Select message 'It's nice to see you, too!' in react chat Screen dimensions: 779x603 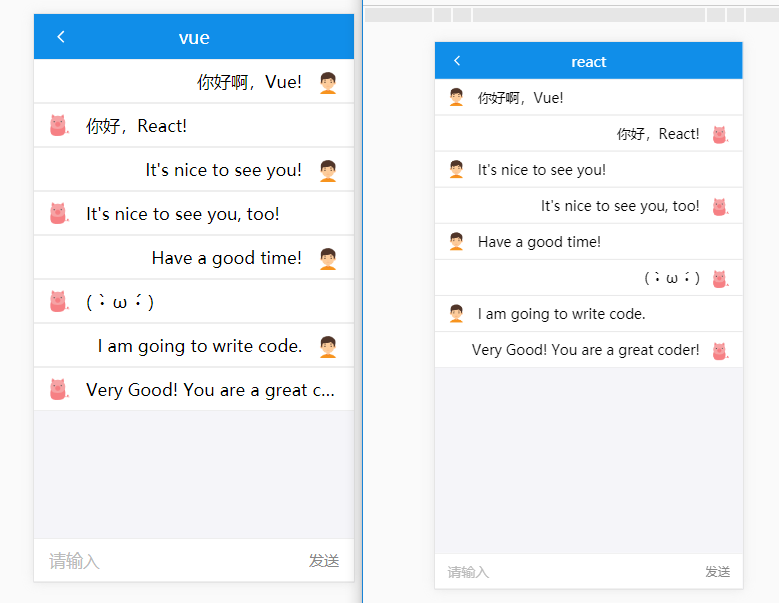click(620, 206)
